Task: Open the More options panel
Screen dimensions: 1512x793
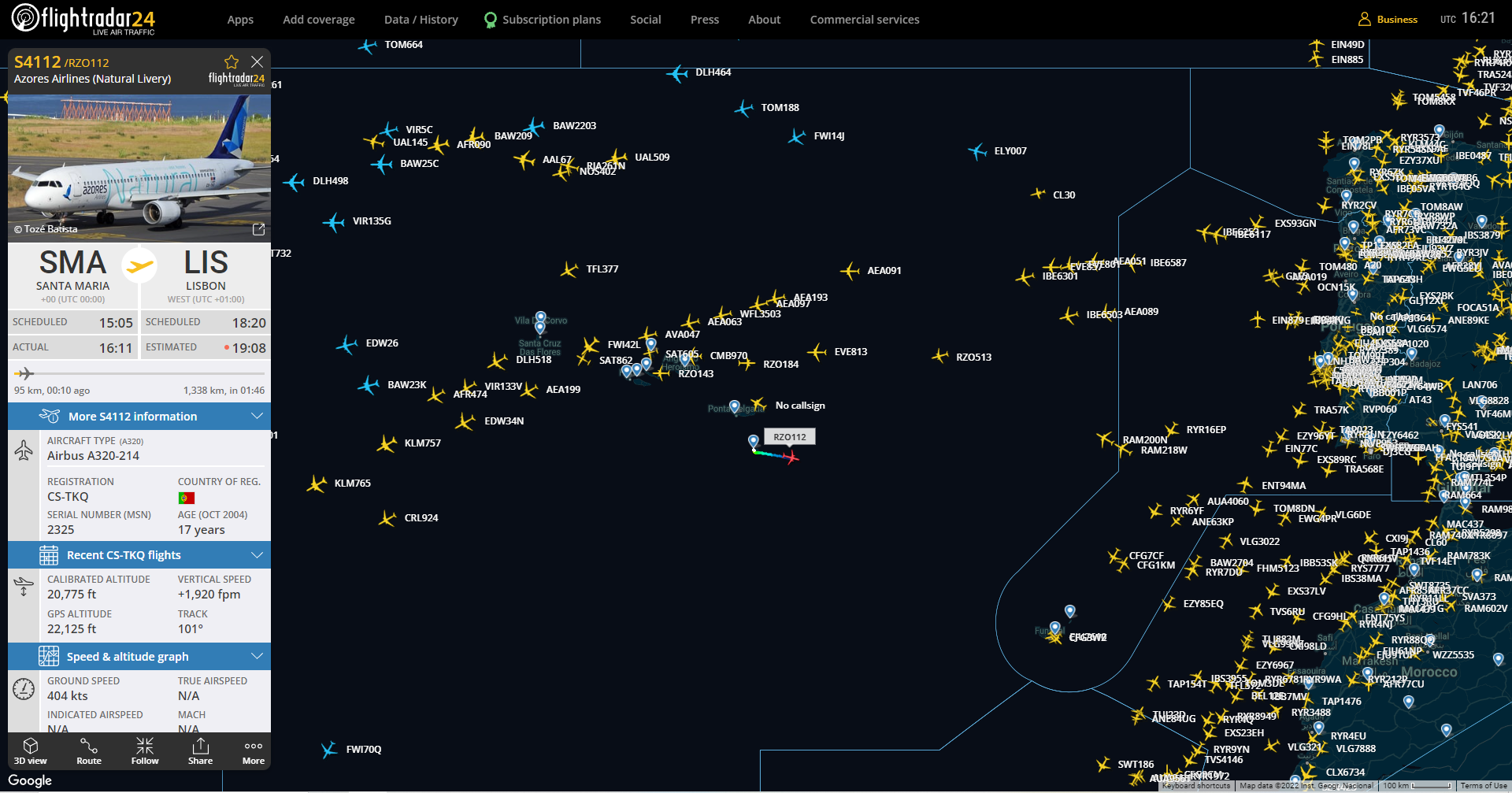Action: coord(253,750)
